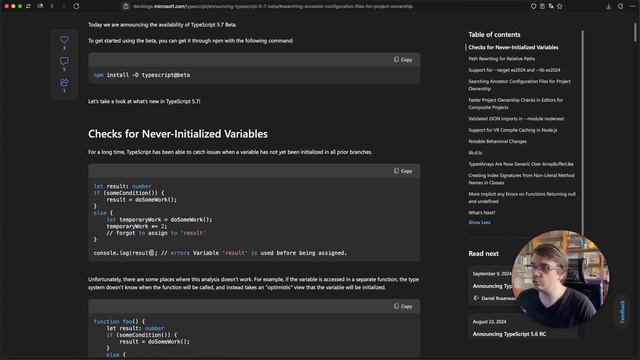Jump to 'Validated JSON Imports' section

516,119
